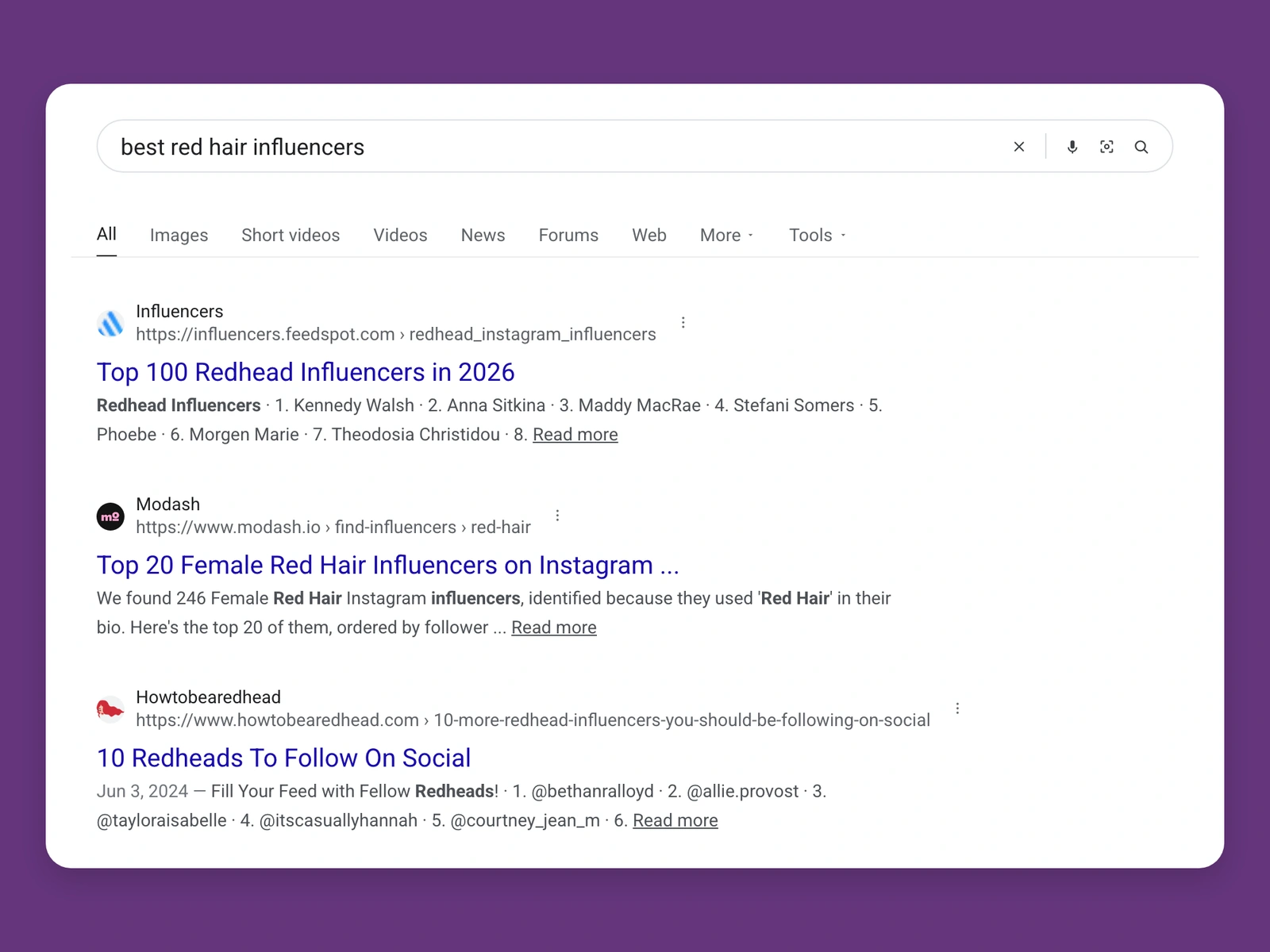Switch to Forums tab

coord(568,235)
